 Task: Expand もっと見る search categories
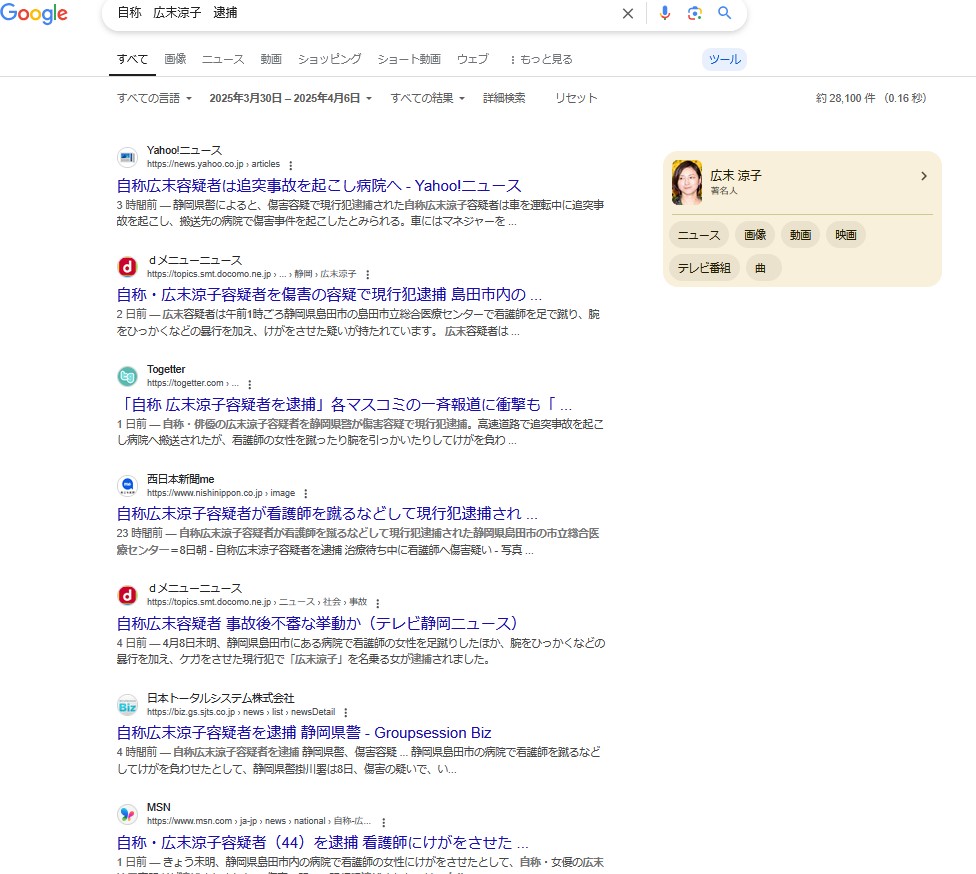coord(541,59)
